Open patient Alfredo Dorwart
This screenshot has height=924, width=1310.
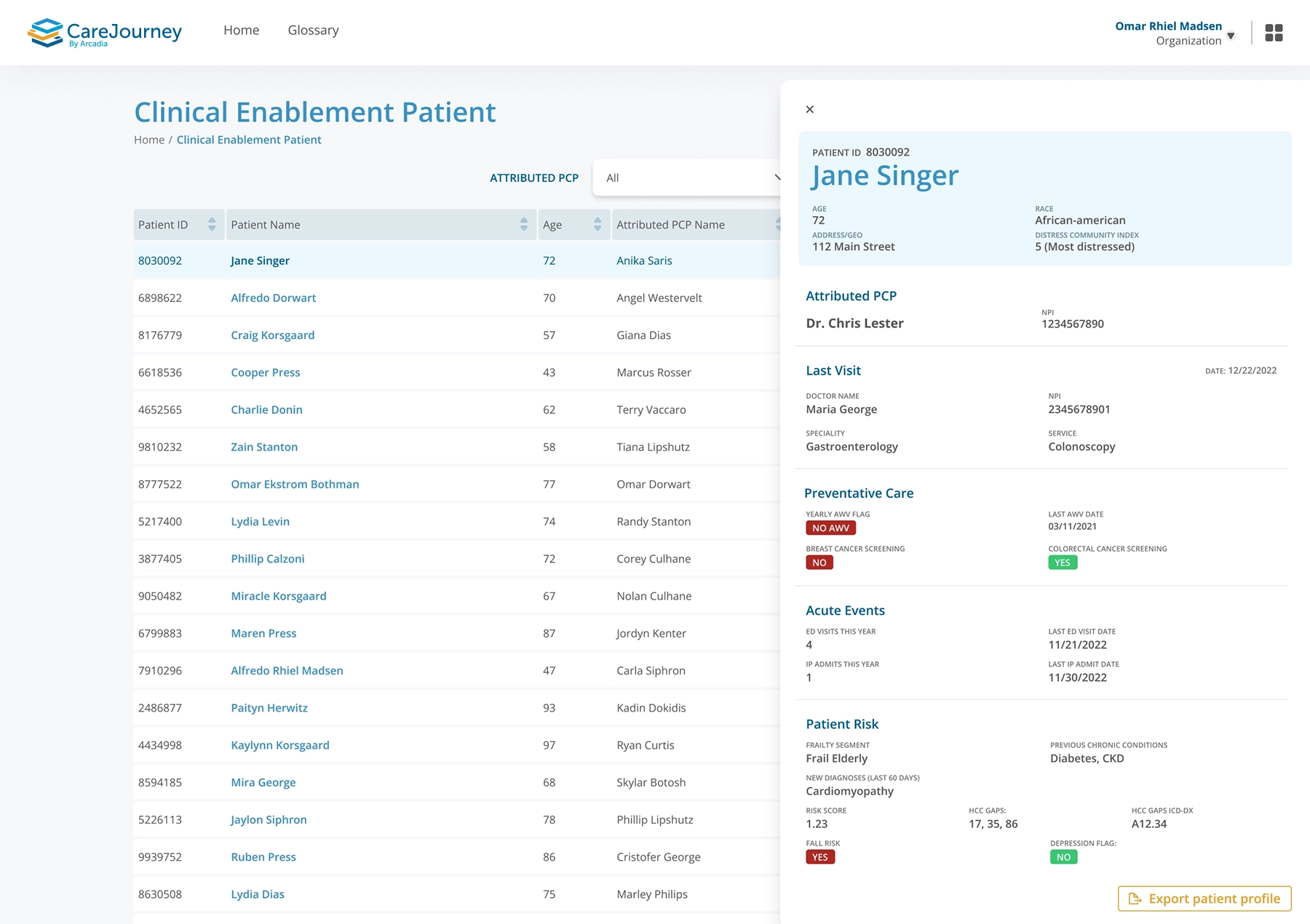(x=274, y=298)
